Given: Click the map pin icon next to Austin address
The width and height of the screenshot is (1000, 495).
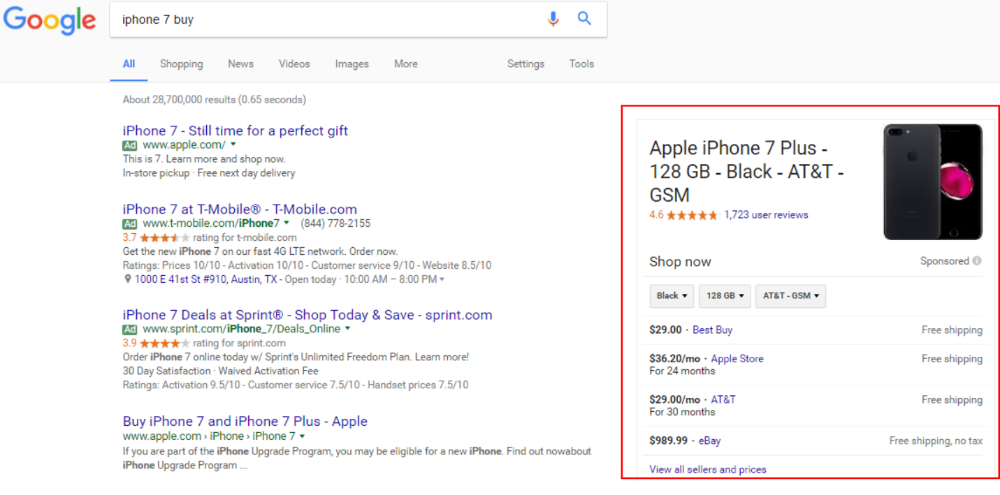Looking at the screenshot, I should click(127, 279).
